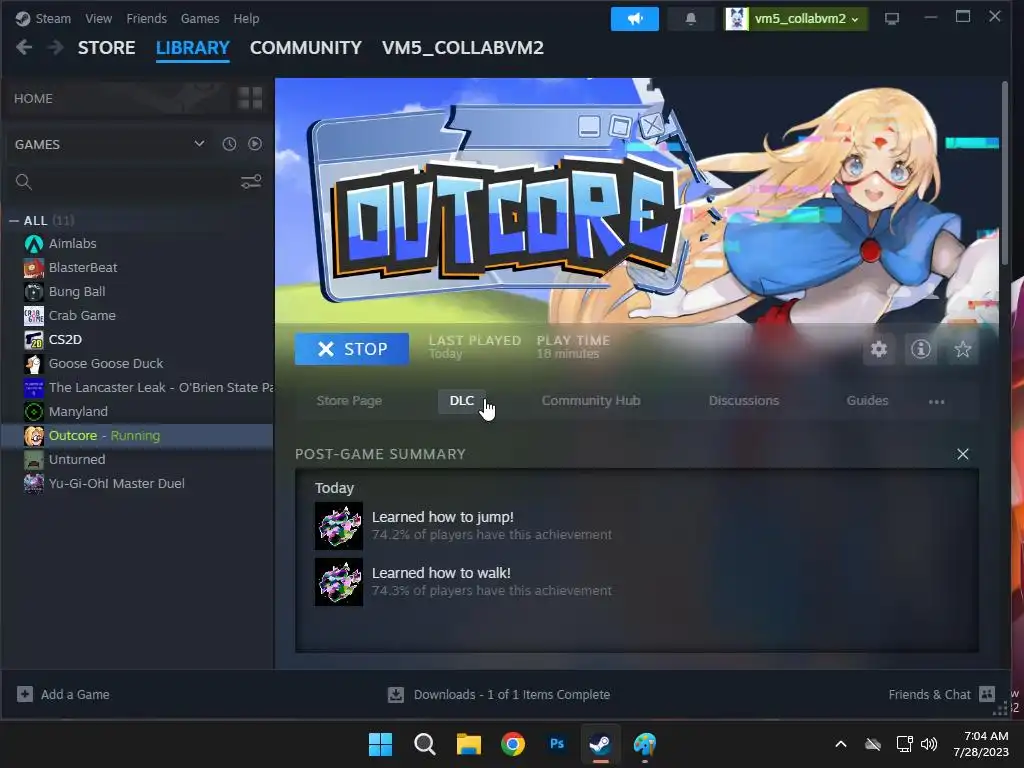Close the Post-Game Summary panel
This screenshot has height=768, width=1024.
(963, 454)
